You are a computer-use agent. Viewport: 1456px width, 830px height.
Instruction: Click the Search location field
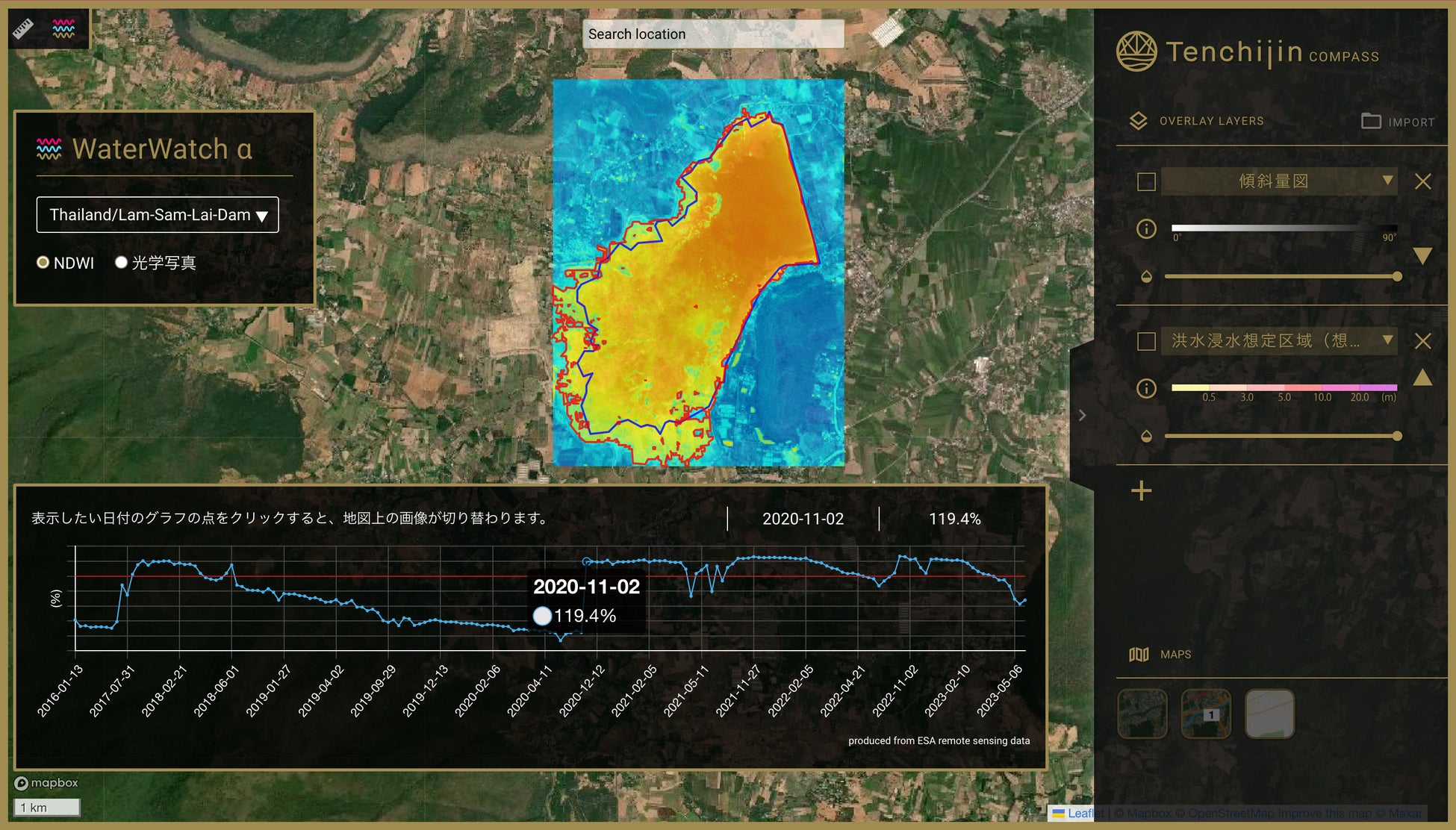712,34
